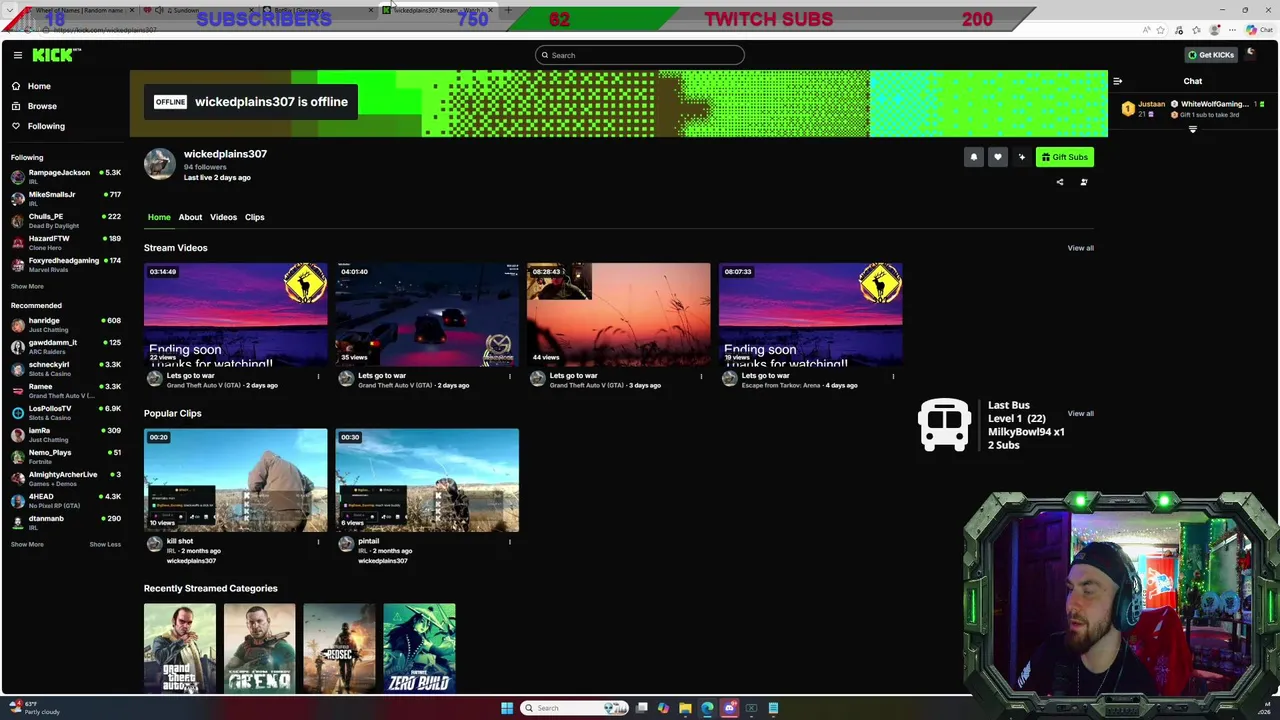Image resolution: width=1280 pixels, height=720 pixels.
Task: Click View all for Stream Videos
Action: (x=1080, y=248)
